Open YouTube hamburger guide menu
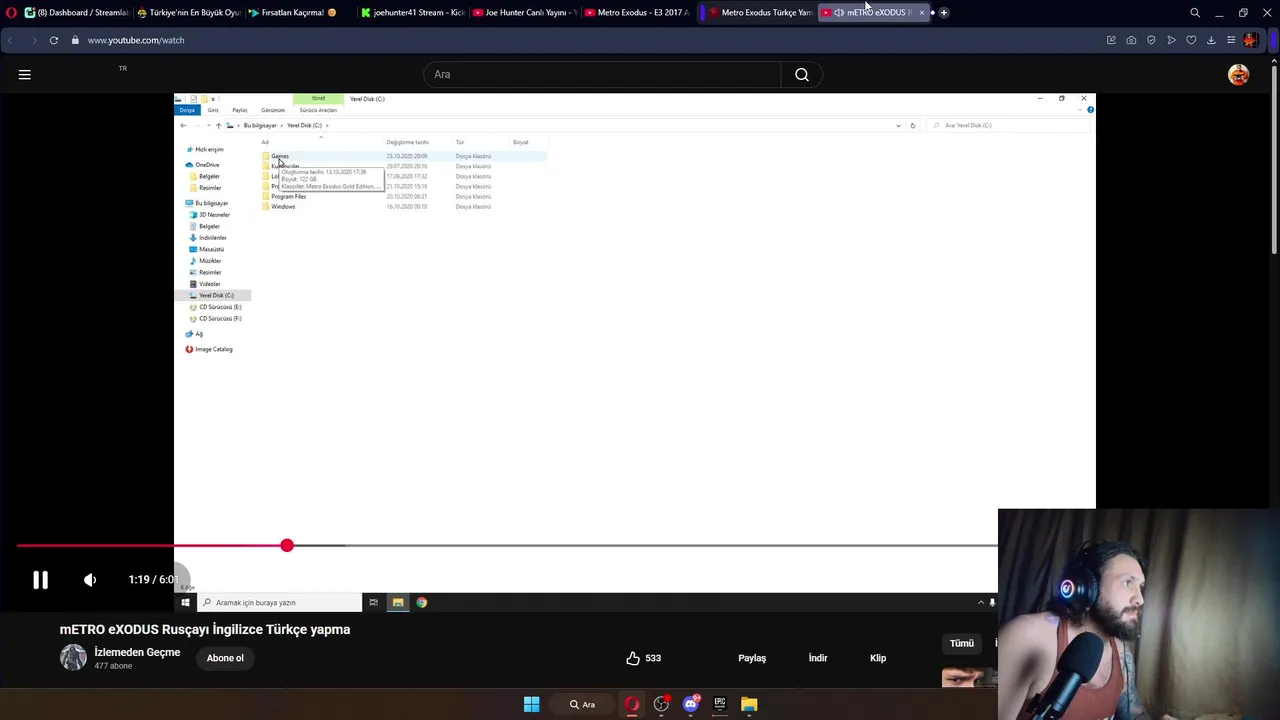 [x=25, y=74]
